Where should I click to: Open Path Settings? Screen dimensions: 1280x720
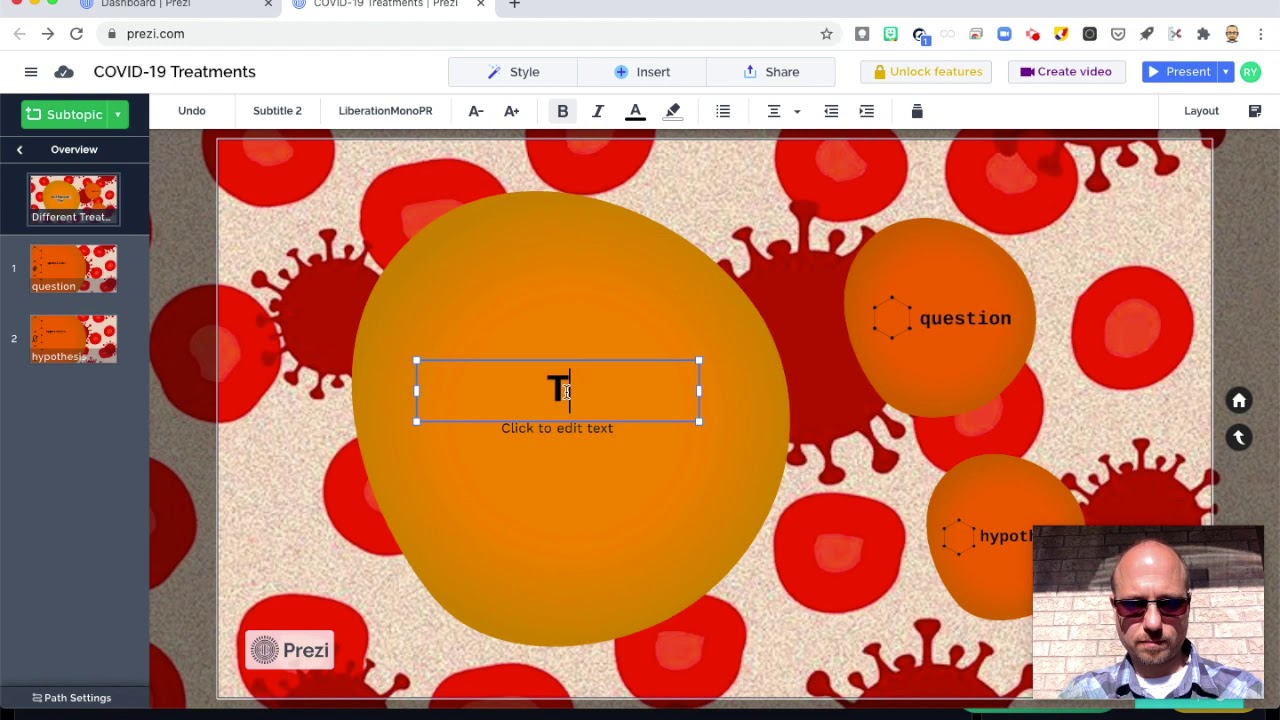tap(72, 698)
